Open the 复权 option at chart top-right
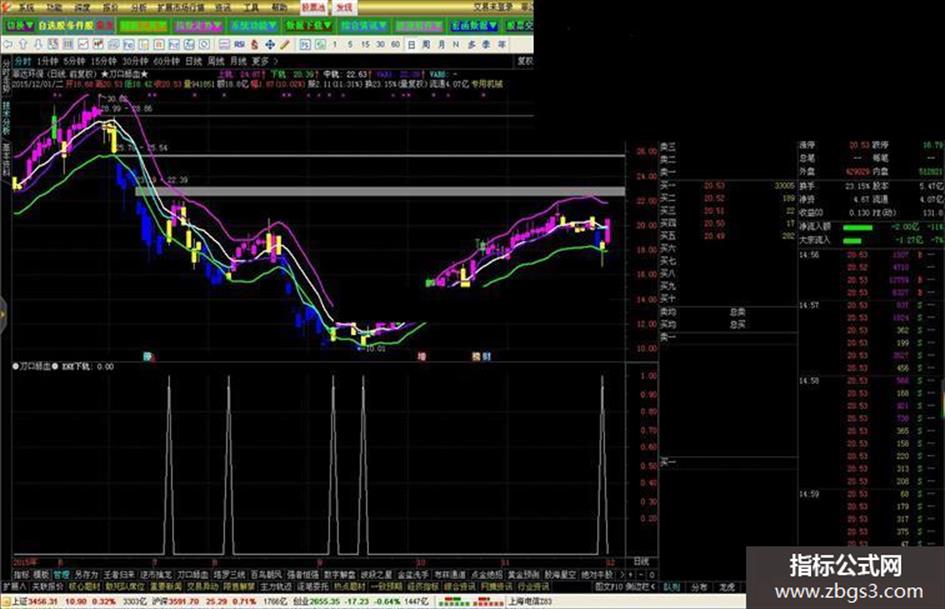Viewport: 945px width, 609px height. point(526,61)
